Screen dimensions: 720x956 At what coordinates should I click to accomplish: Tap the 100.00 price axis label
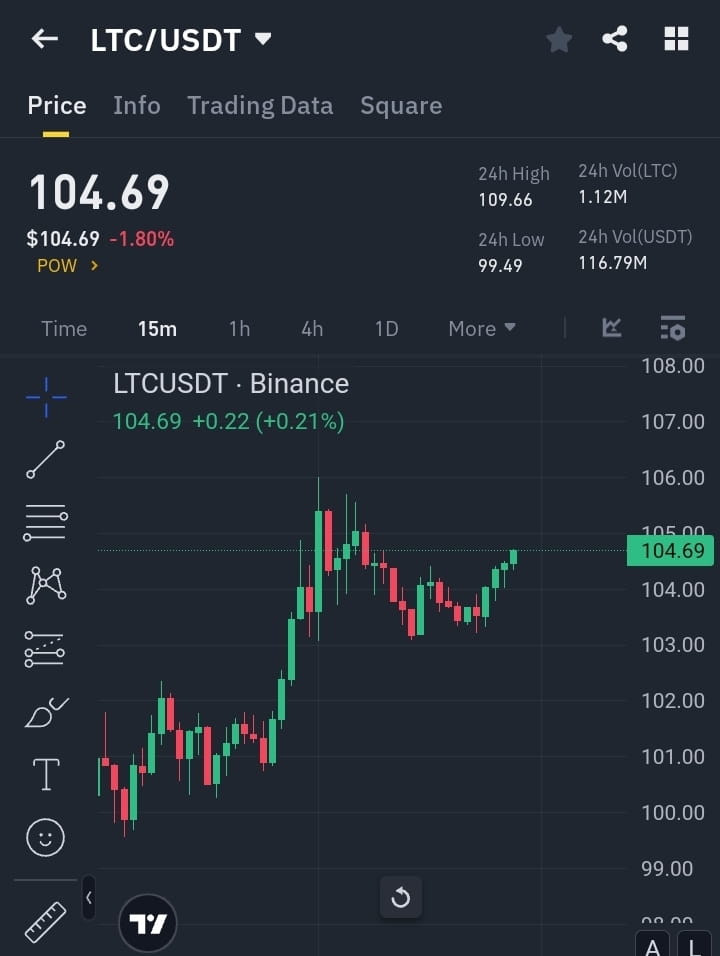tap(673, 813)
